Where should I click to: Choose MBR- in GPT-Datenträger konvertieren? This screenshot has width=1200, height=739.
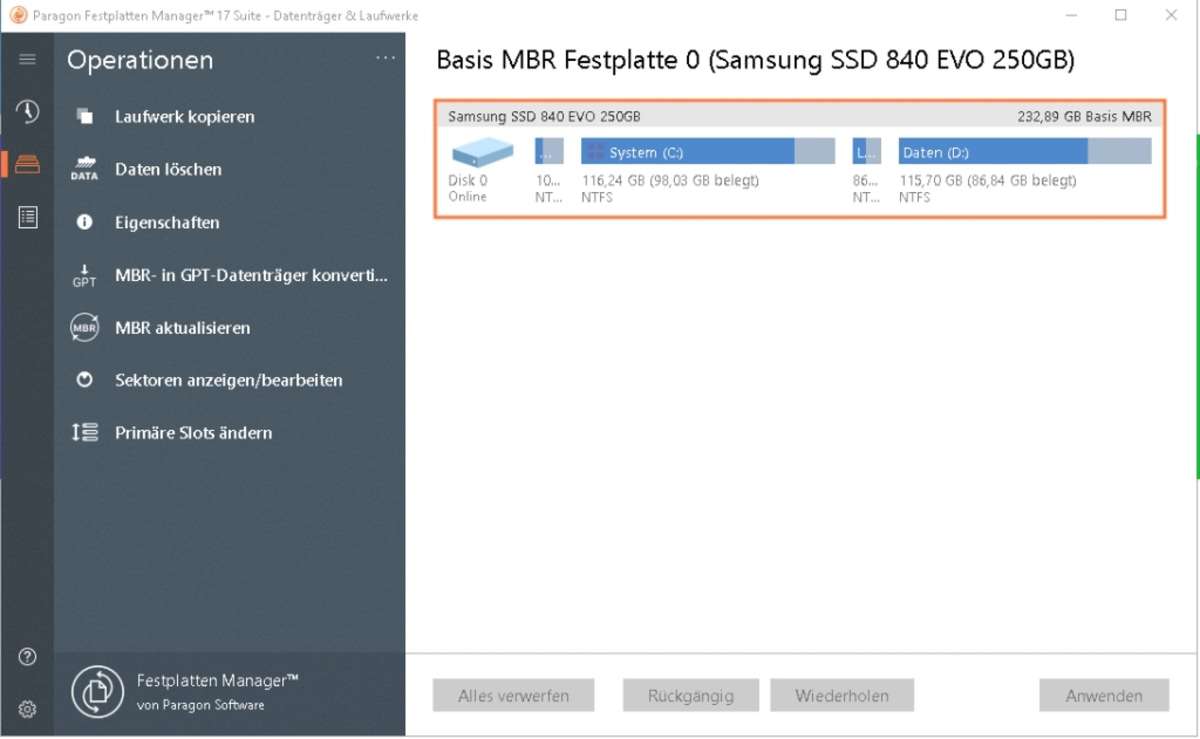250,275
